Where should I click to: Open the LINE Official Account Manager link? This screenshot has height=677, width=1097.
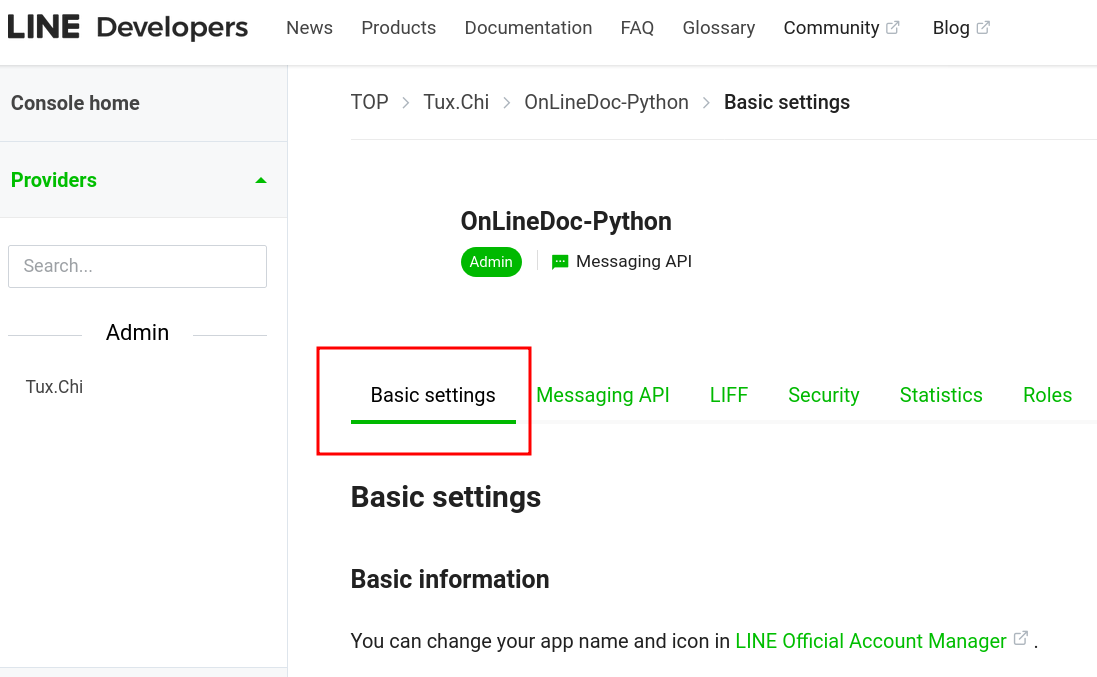pos(870,640)
